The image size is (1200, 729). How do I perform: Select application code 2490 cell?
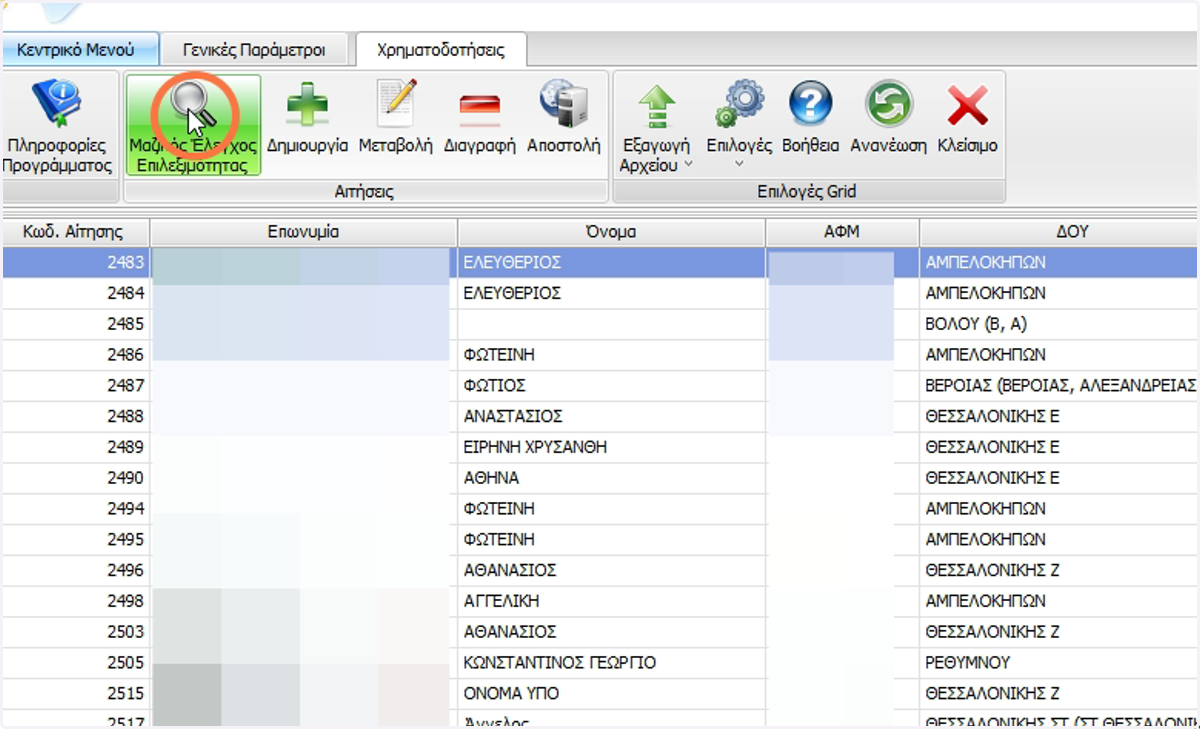click(75, 478)
